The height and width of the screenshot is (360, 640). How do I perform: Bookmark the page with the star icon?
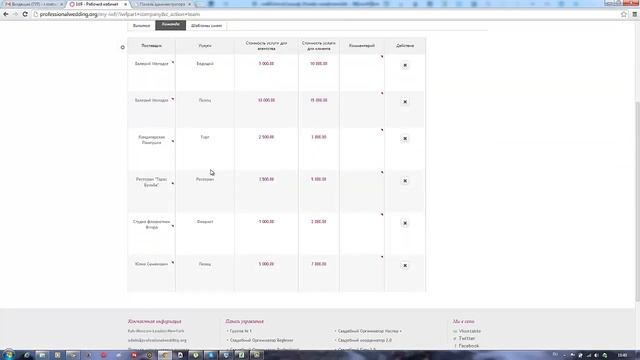point(624,14)
